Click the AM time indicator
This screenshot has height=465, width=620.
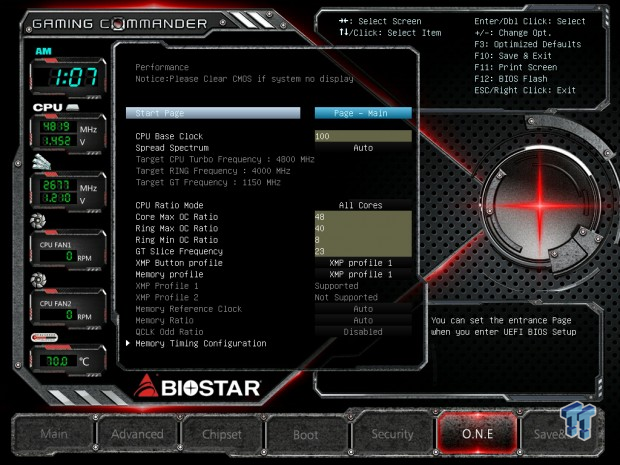coord(43,51)
